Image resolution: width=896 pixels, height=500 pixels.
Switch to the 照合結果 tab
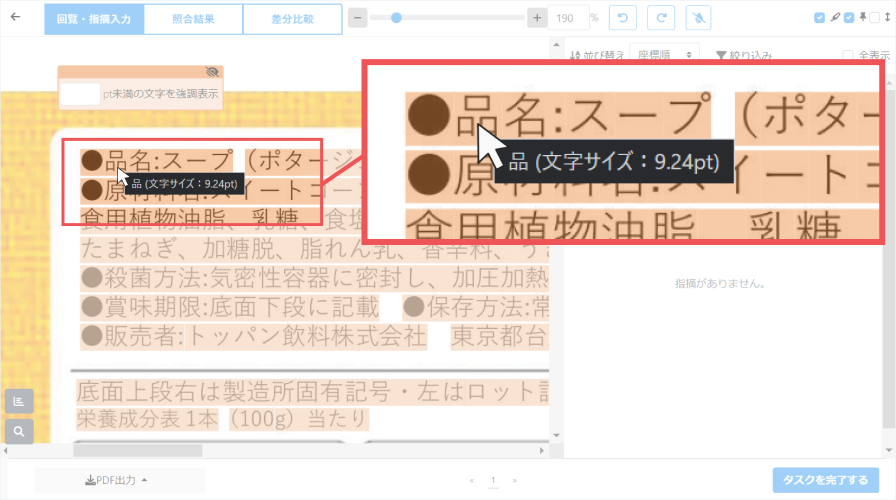coord(193,18)
